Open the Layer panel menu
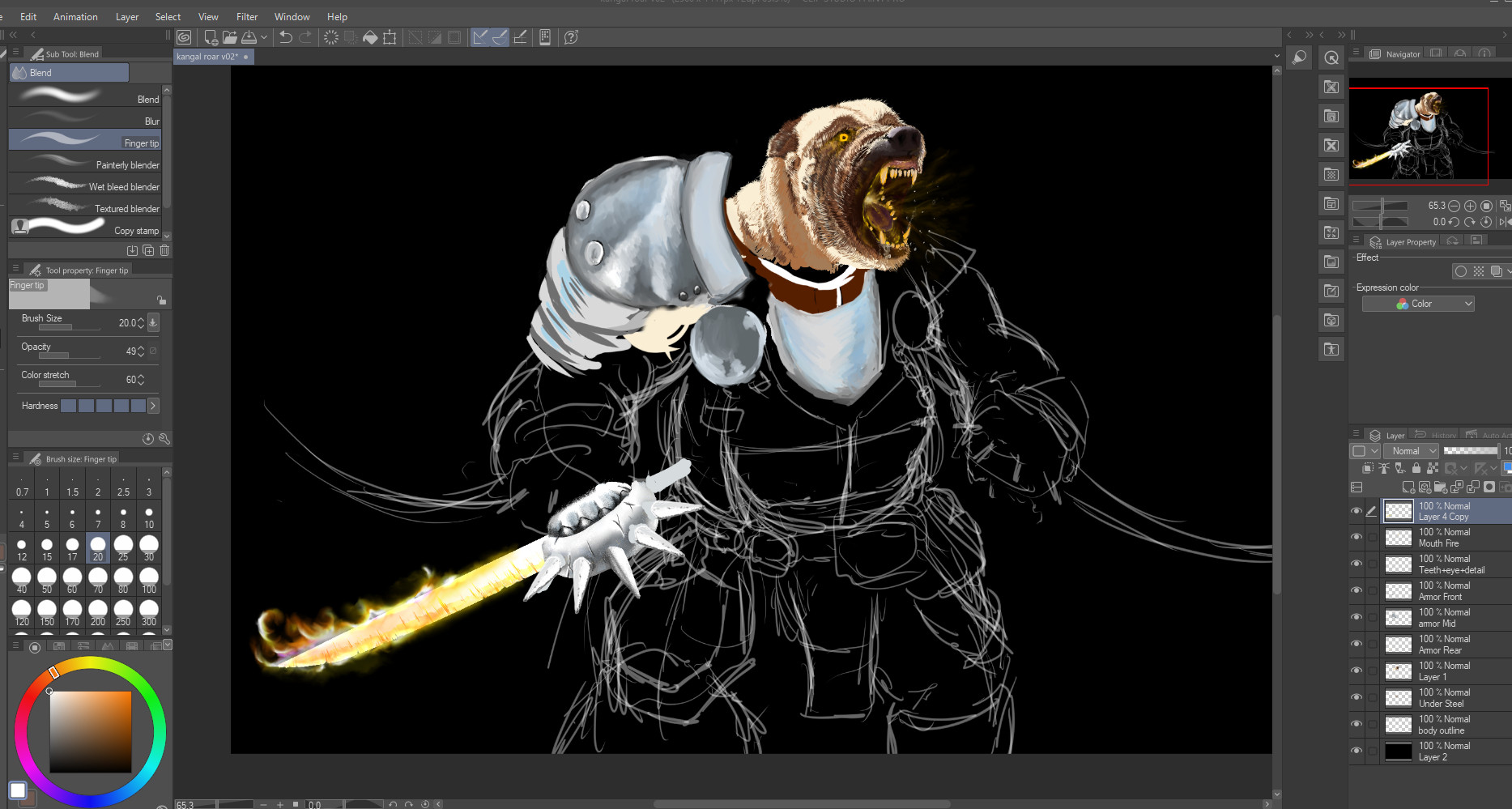 [x=1357, y=435]
